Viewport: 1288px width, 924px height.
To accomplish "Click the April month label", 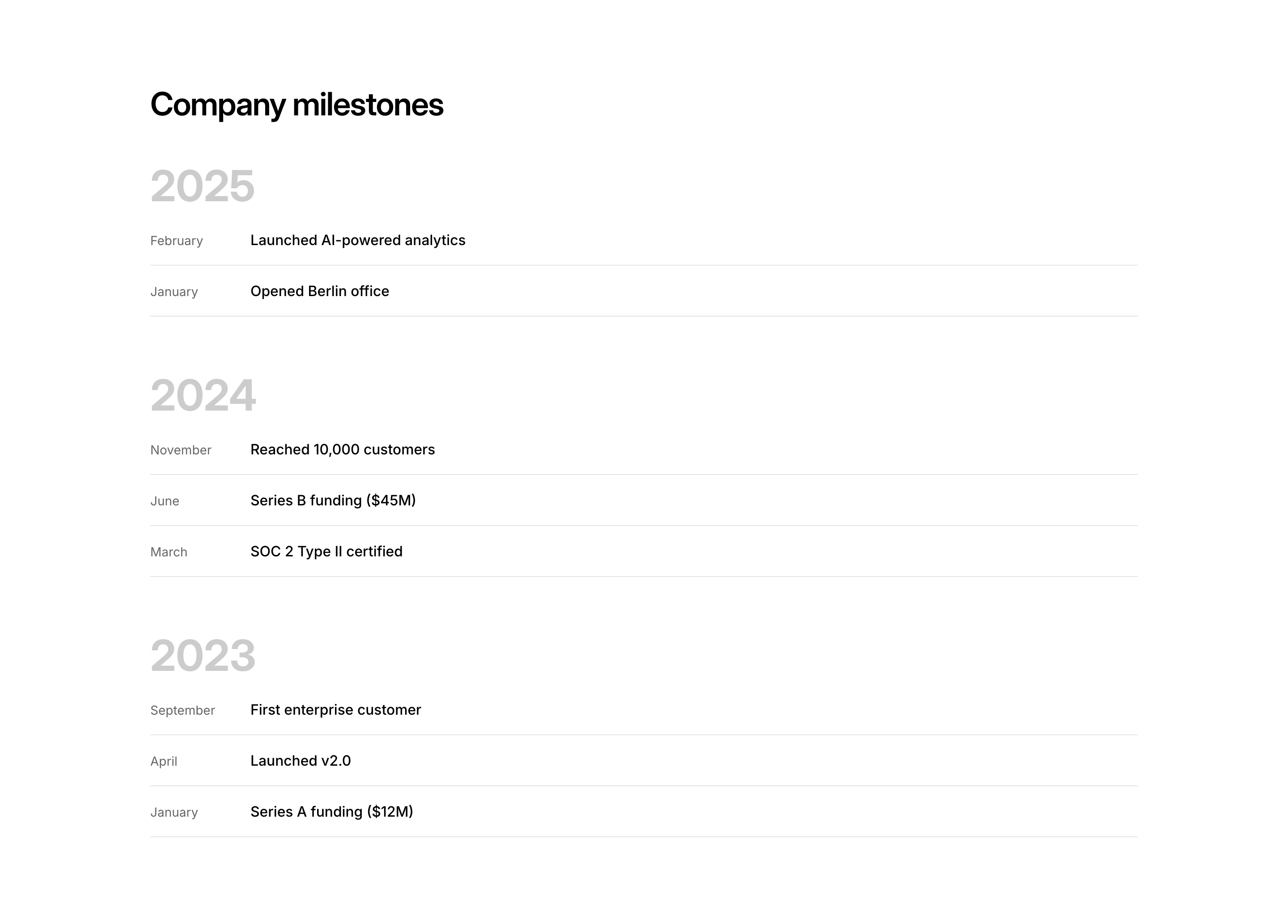I will coord(164,762).
